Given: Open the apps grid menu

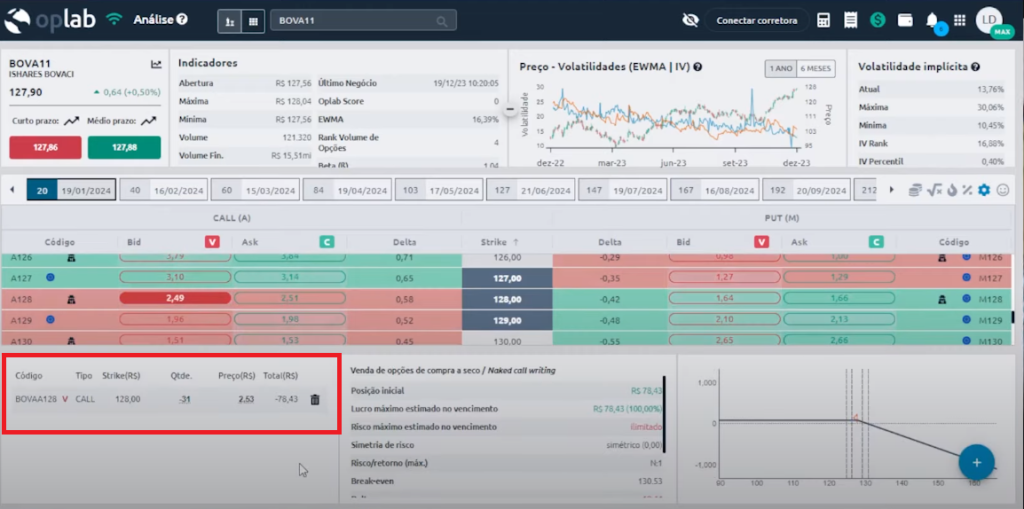Looking at the screenshot, I should 959,20.
